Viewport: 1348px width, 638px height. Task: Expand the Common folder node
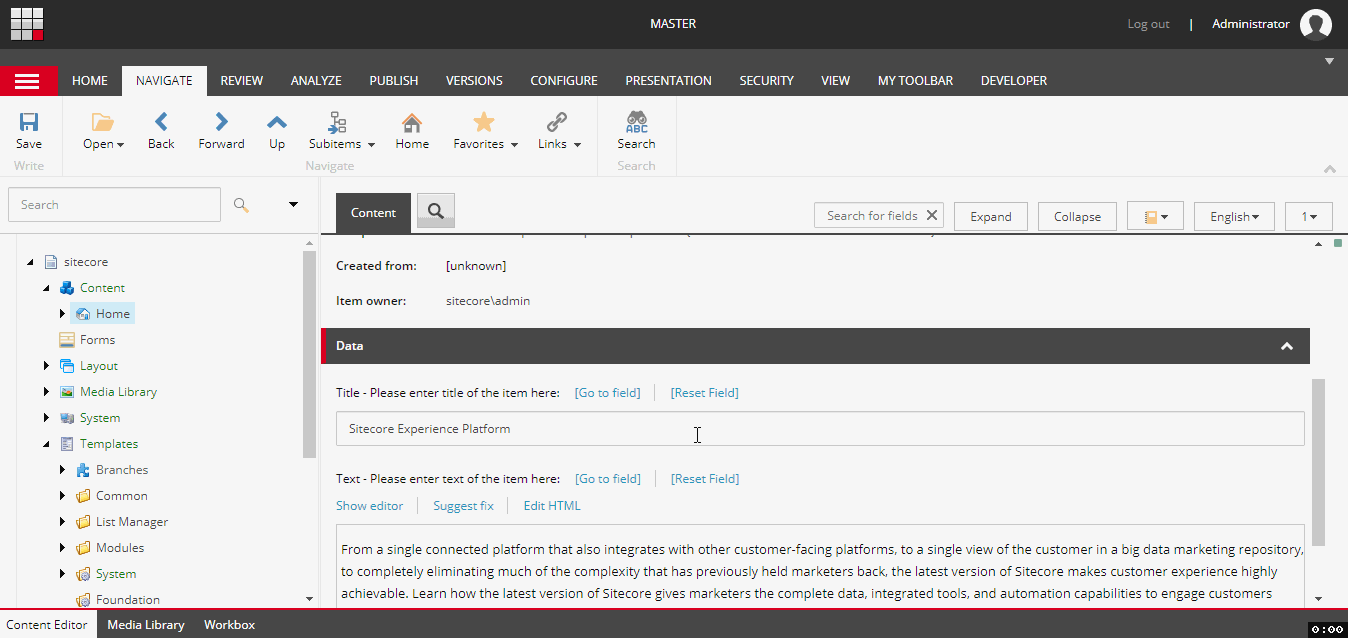pos(62,496)
